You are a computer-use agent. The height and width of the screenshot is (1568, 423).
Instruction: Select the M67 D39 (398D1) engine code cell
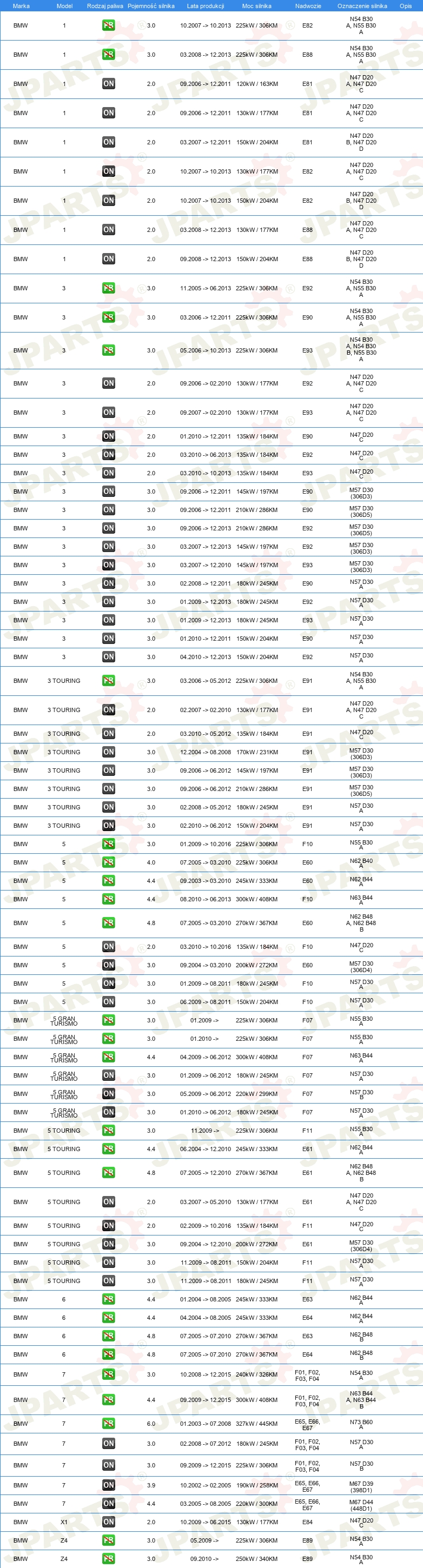[361, 1487]
